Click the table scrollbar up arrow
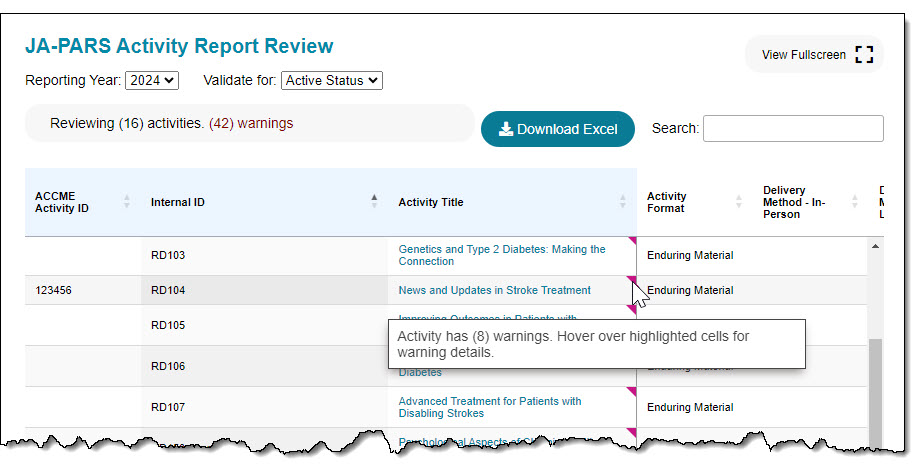916x474 pixels. (875, 246)
